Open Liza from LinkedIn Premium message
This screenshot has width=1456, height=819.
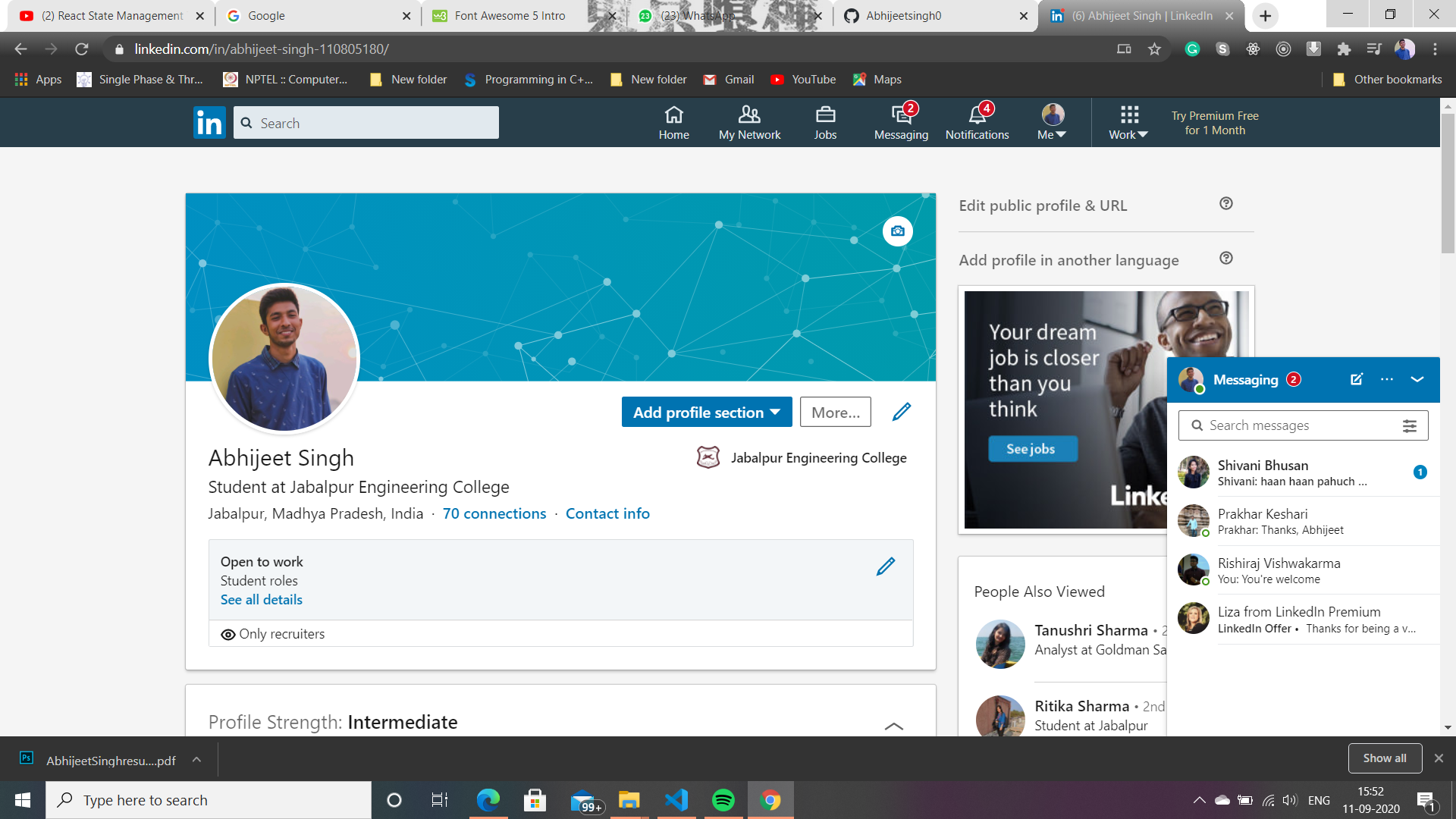(x=1304, y=620)
